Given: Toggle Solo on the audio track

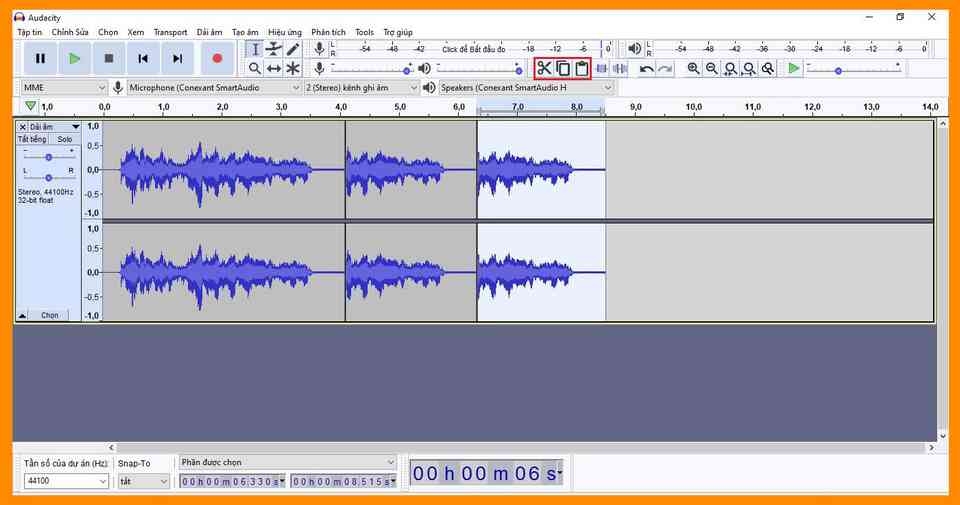Looking at the screenshot, I should click(x=65, y=139).
